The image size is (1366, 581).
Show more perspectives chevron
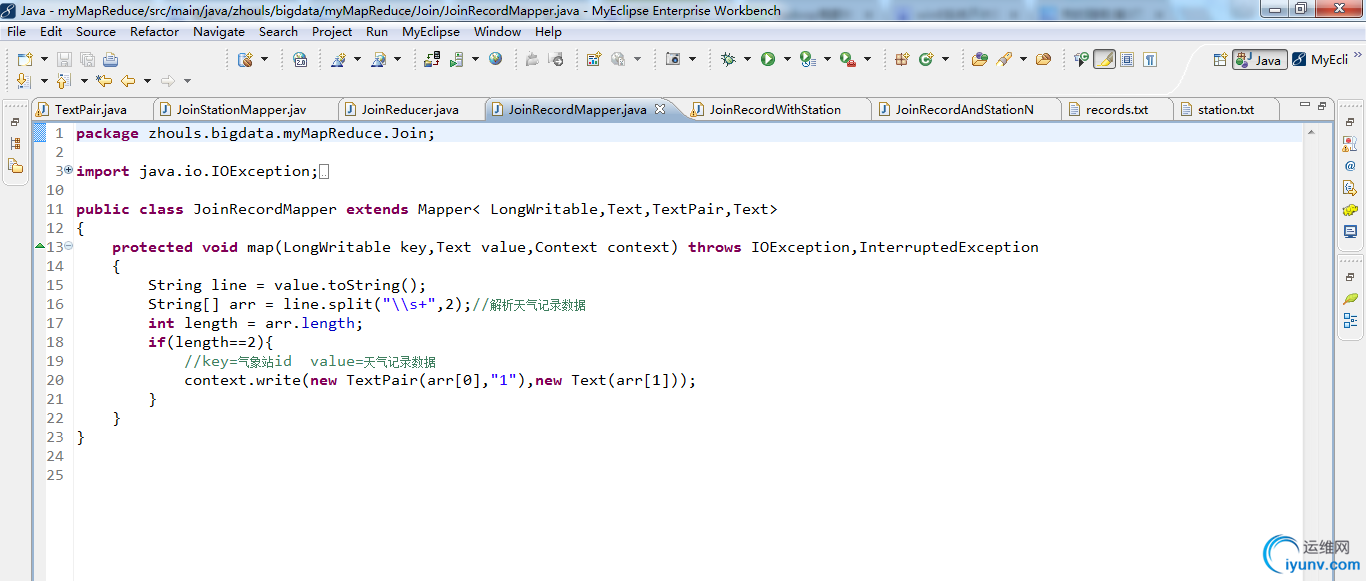click(1357, 57)
